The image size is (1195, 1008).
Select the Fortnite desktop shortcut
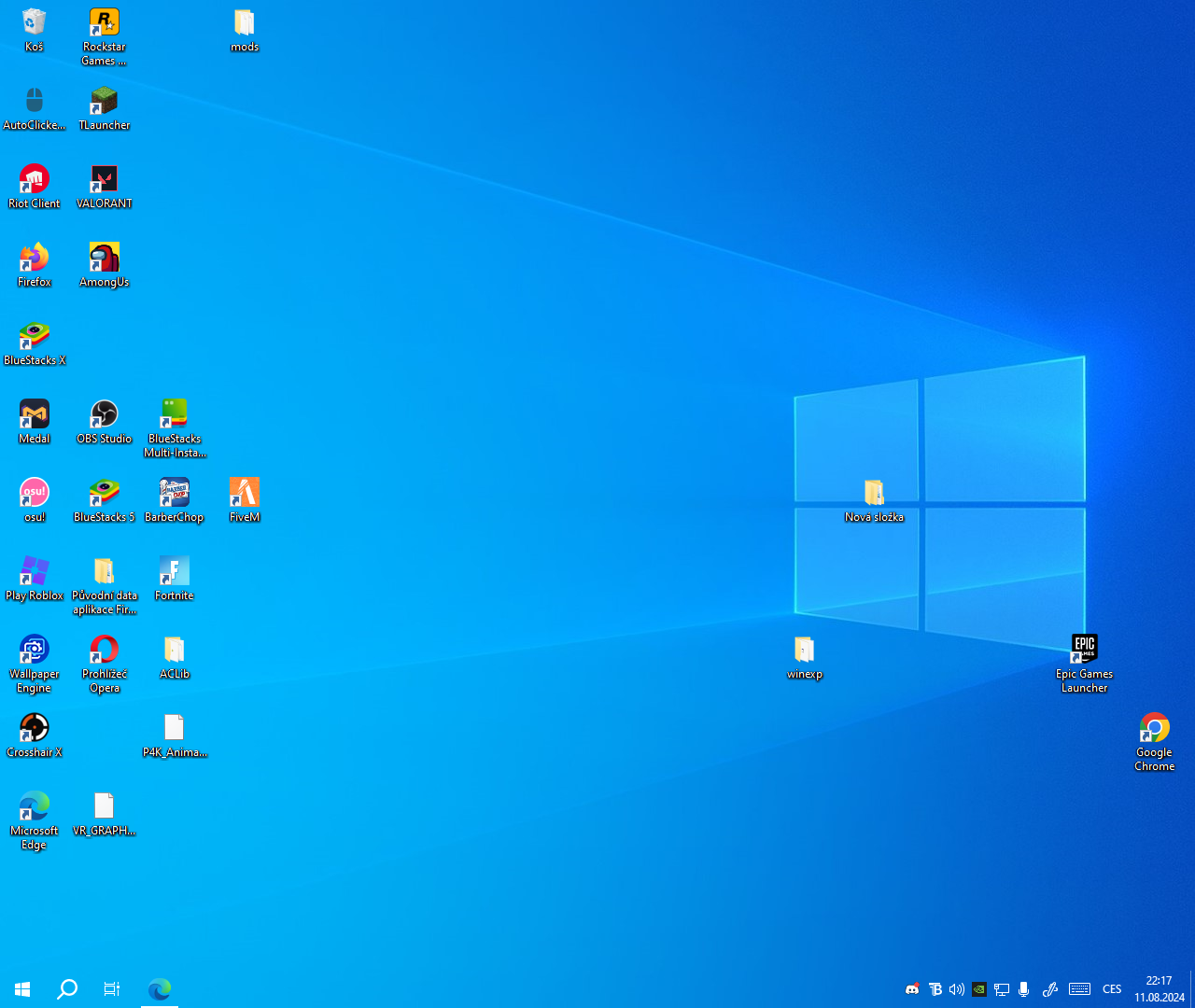175,579
